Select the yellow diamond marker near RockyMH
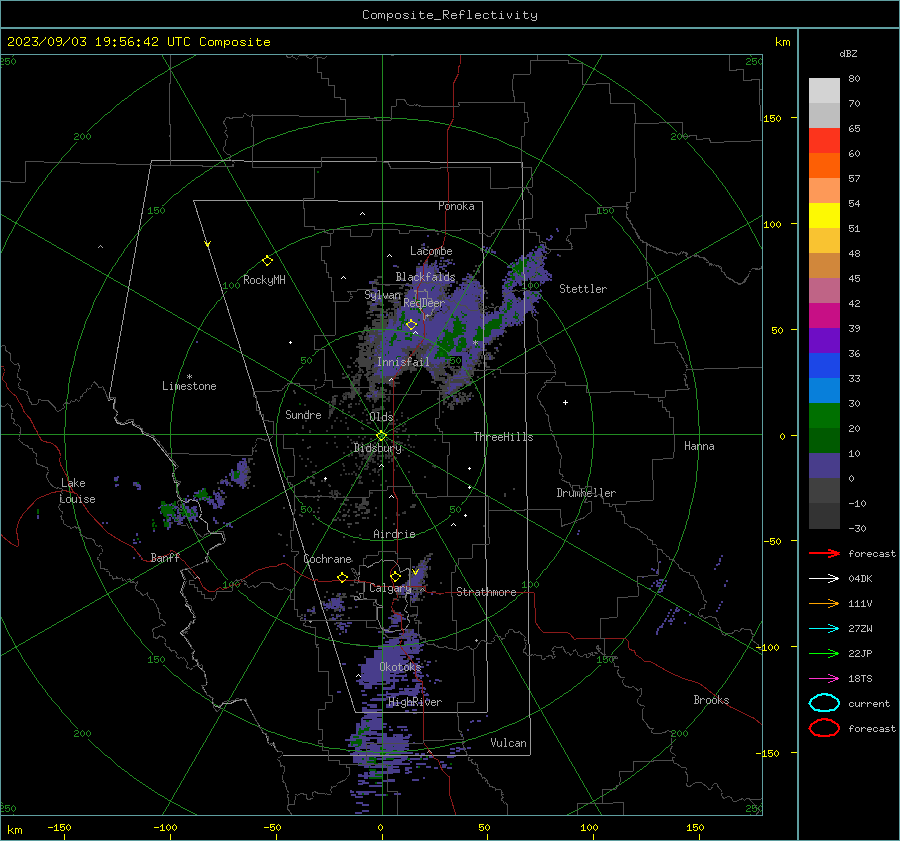Image resolution: width=900 pixels, height=841 pixels. 267,261
